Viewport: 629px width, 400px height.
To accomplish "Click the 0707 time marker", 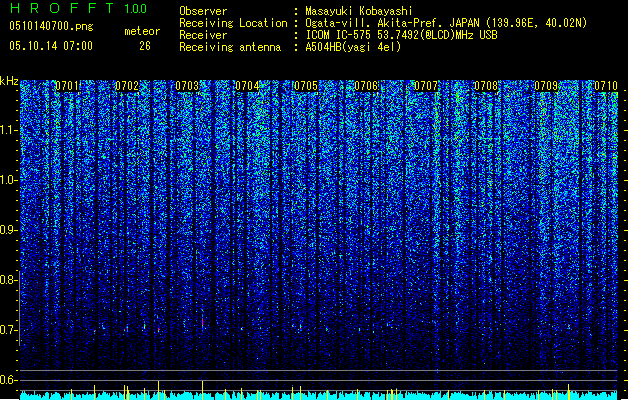I will click(426, 86).
